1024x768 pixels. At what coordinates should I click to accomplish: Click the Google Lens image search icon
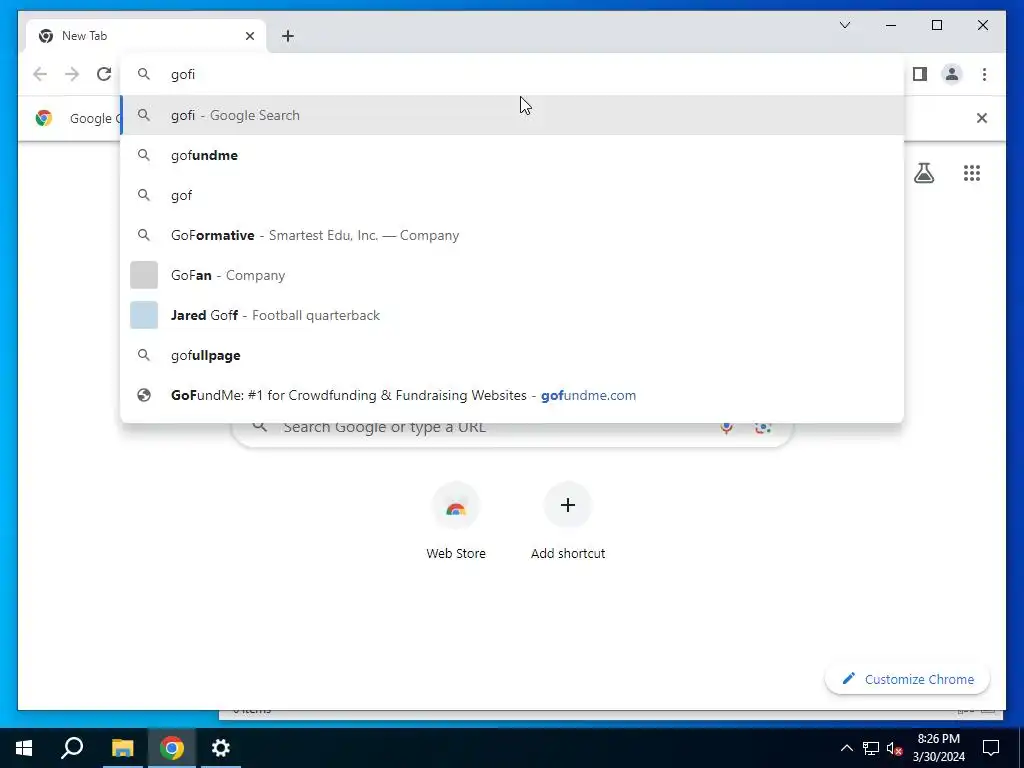pyautogui.click(x=763, y=427)
